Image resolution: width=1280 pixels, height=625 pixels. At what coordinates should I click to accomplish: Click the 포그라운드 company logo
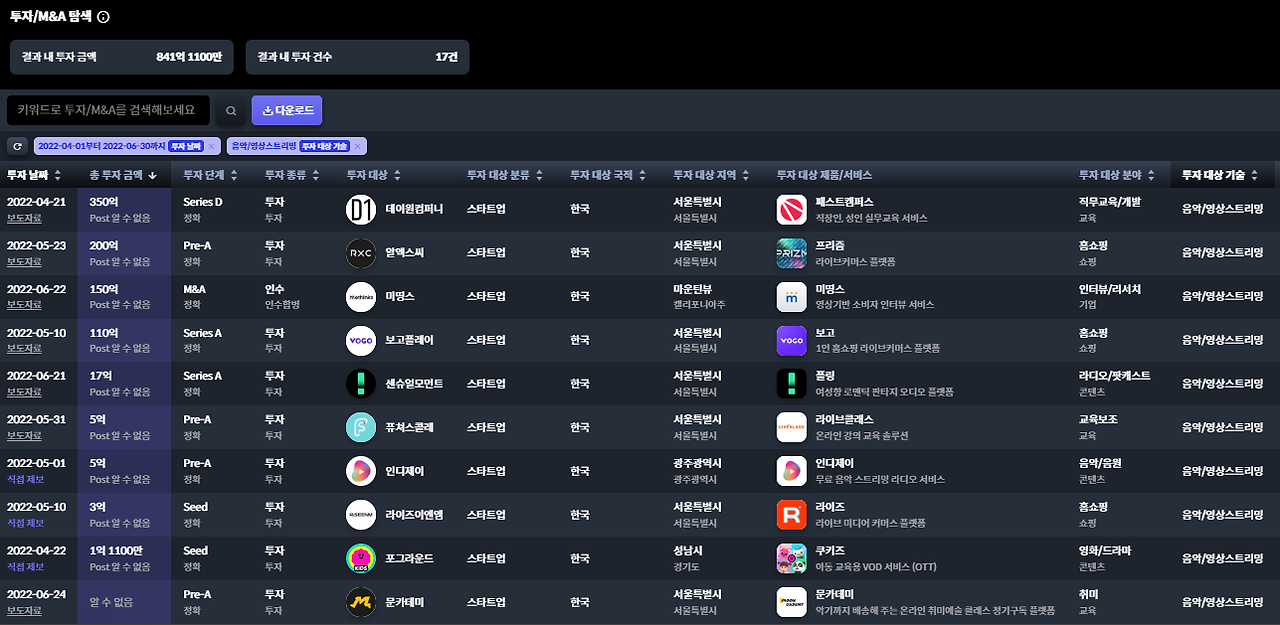pos(361,558)
